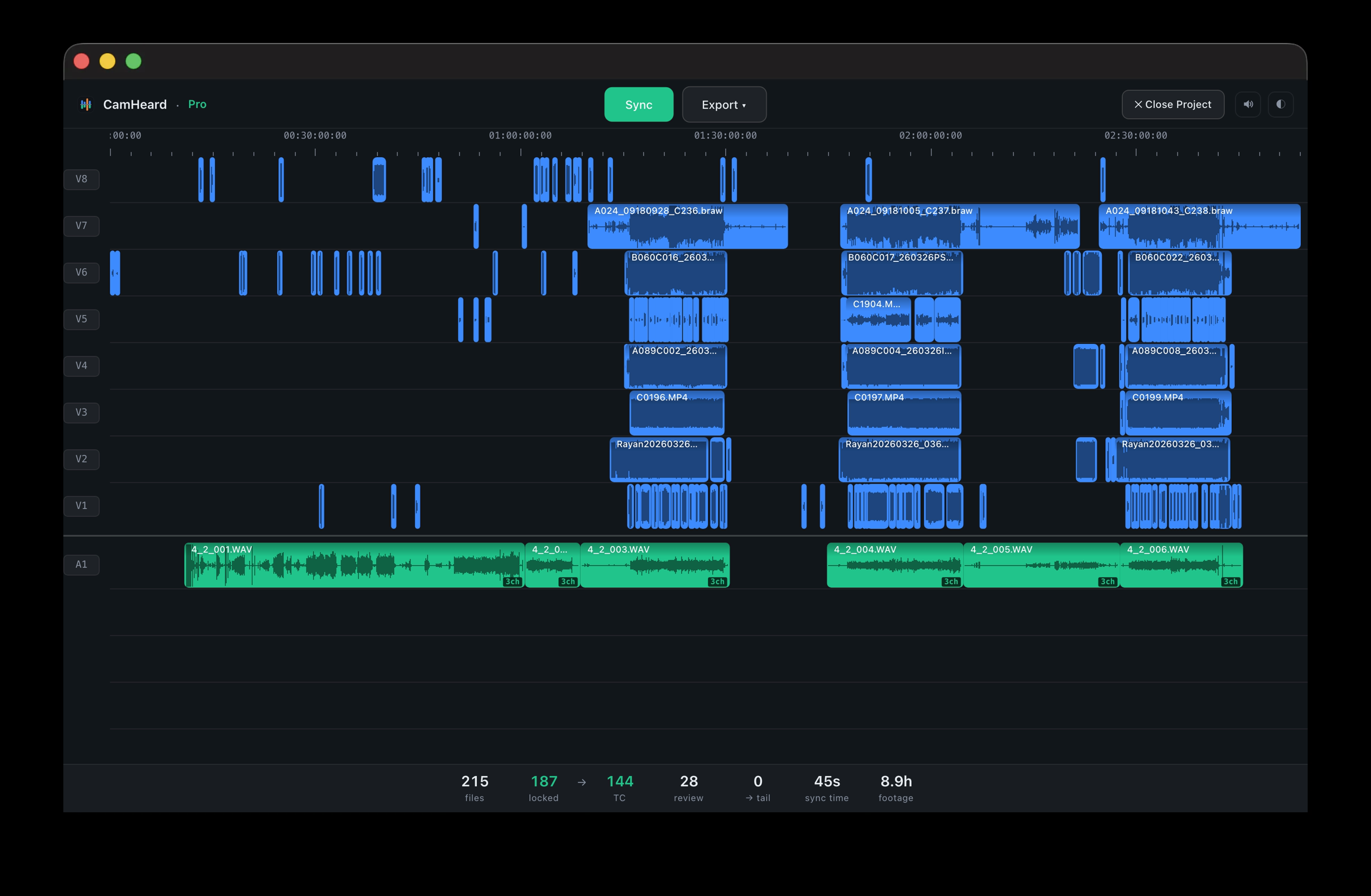Select clip A024_09181005_C237.braw
The image size is (1371, 896).
pos(960,226)
